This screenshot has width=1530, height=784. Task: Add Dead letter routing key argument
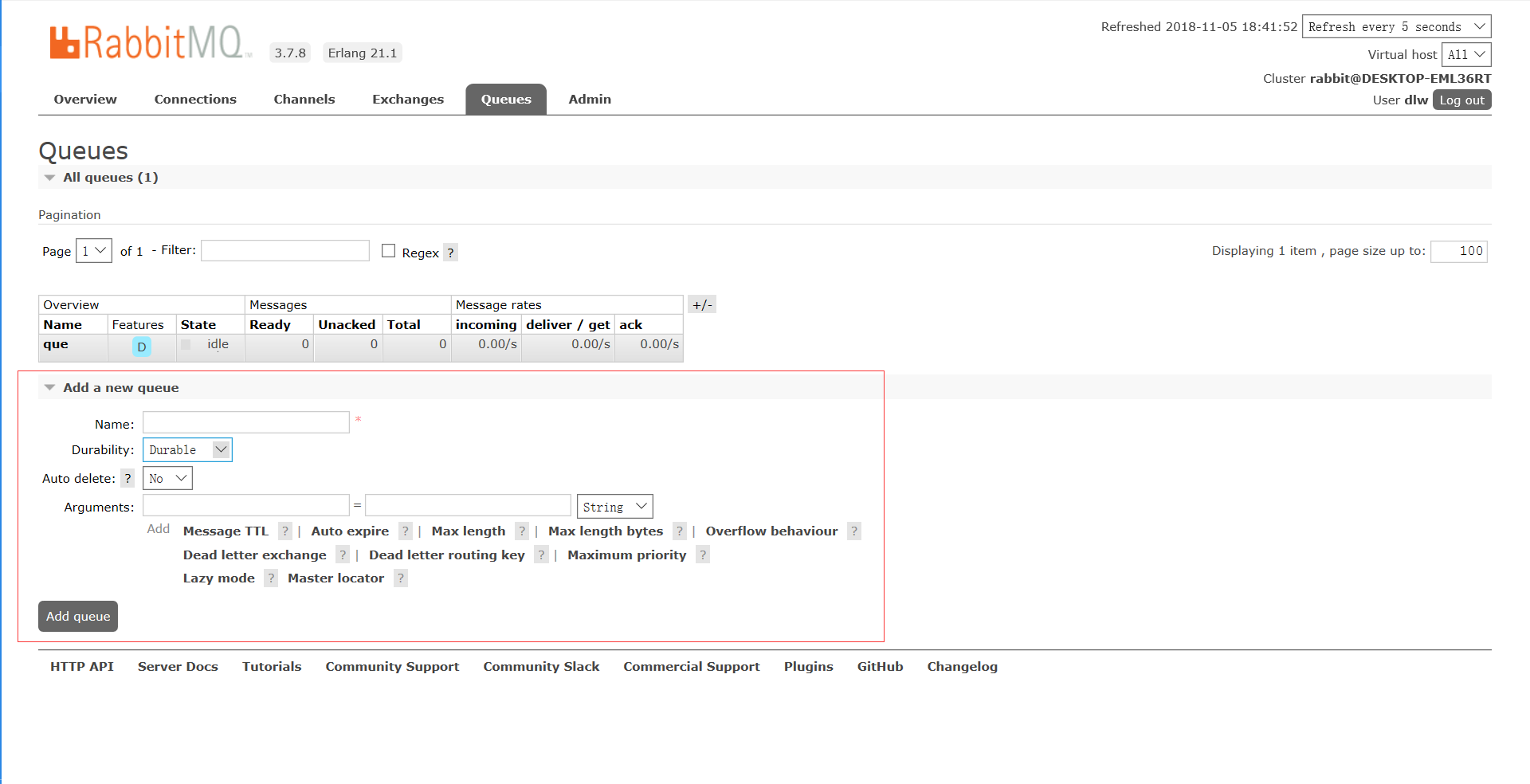point(447,555)
